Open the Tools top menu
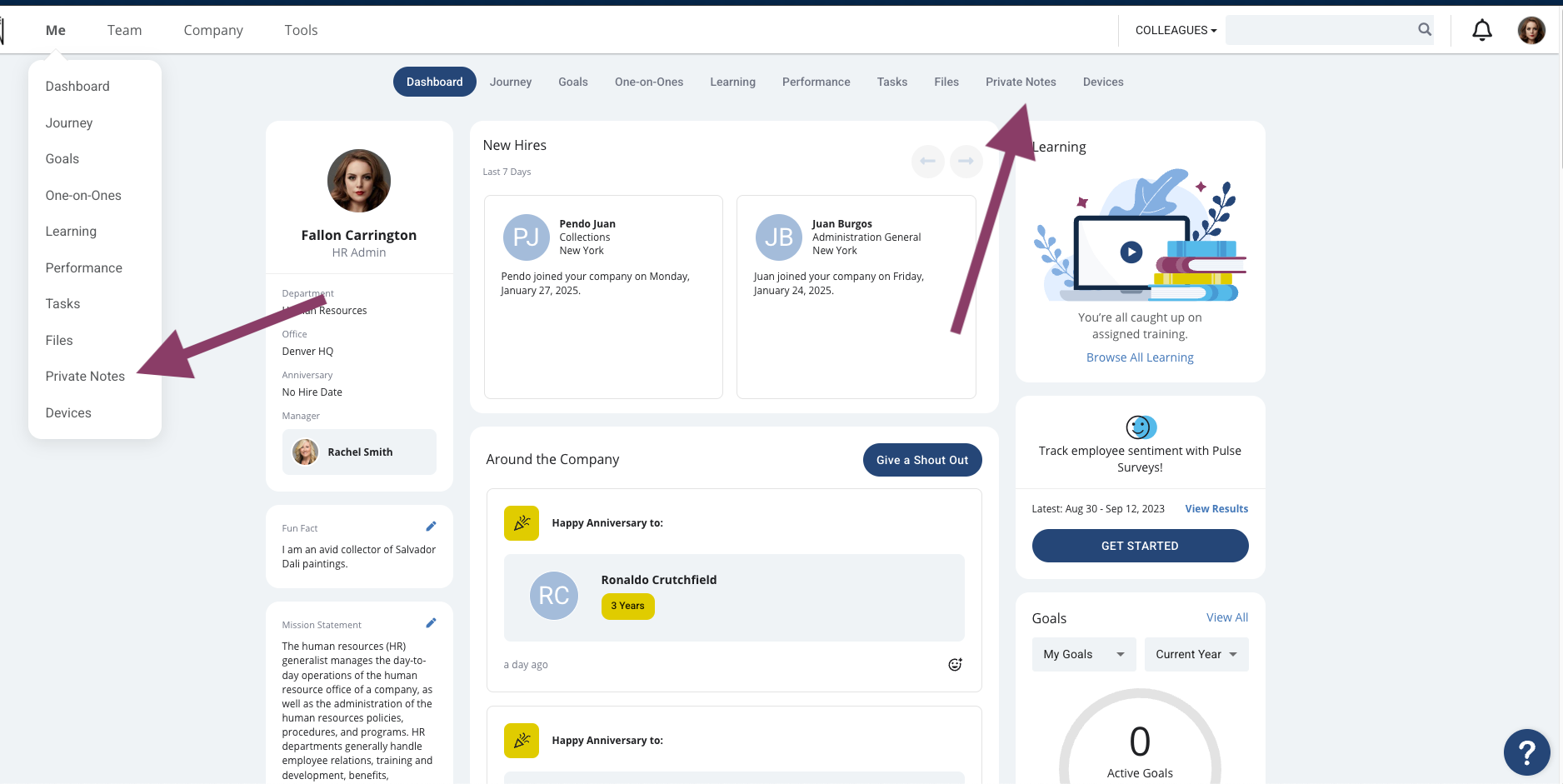The image size is (1563, 784). click(301, 30)
